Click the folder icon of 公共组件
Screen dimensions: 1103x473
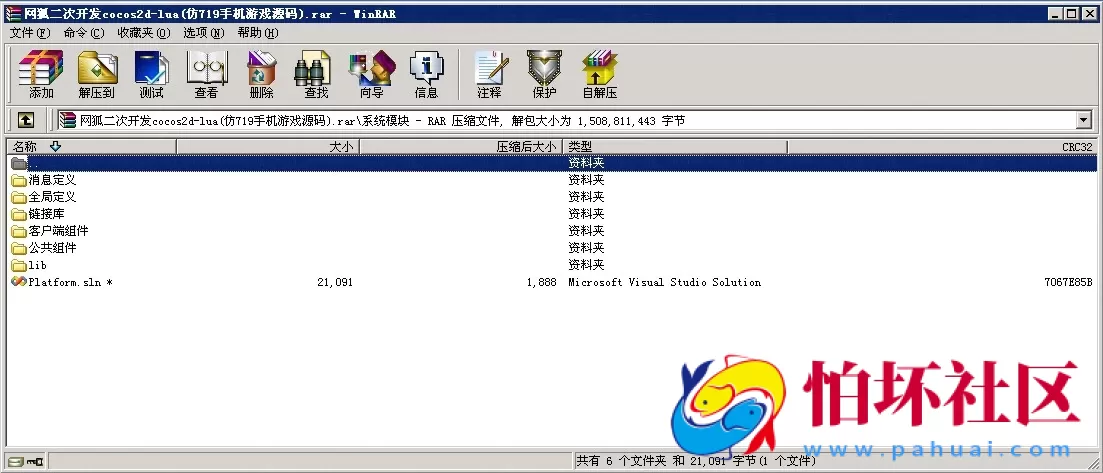(19, 248)
